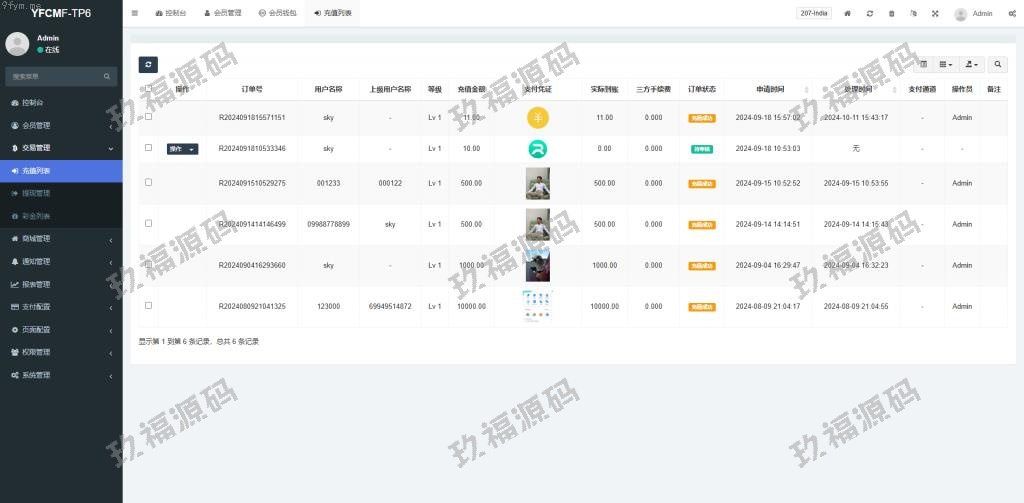Open the columns grid dropdown

946,64
